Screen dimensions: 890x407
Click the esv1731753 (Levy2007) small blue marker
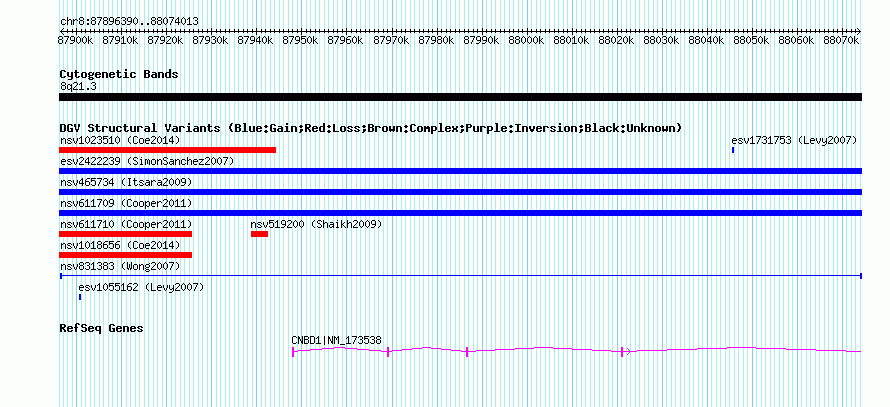[x=733, y=150]
